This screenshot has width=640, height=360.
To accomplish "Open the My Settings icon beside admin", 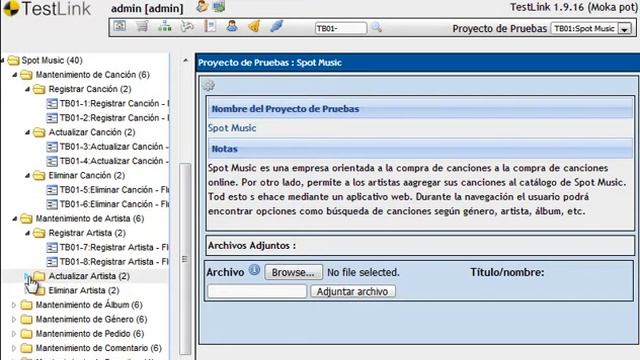I will (202, 7).
